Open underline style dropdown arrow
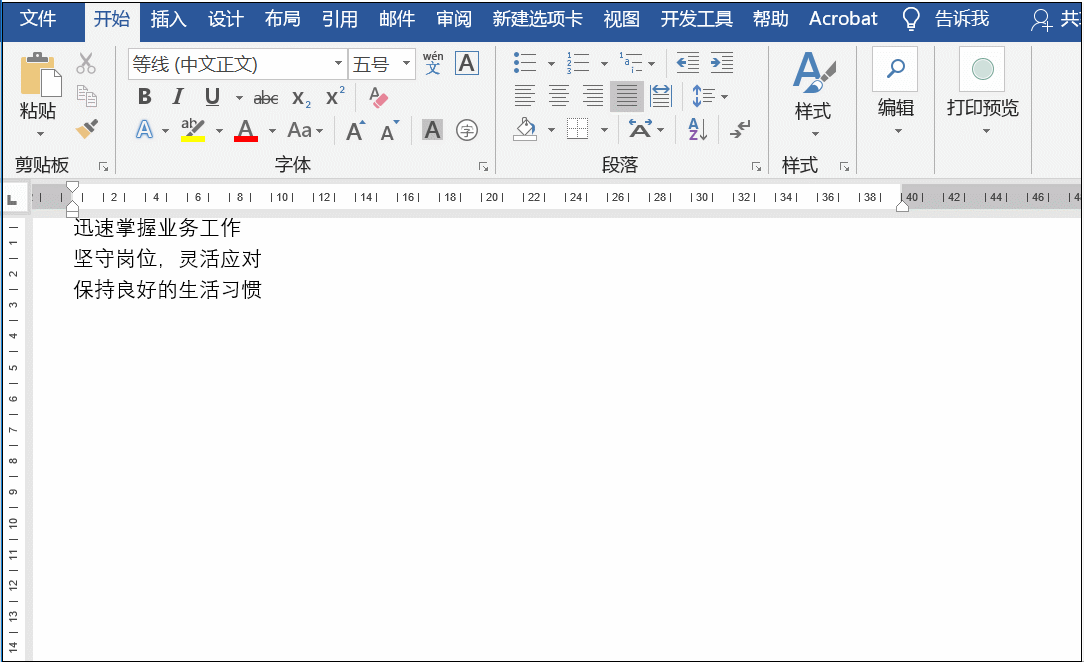Image resolution: width=1084 pixels, height=662 pixels. [x=239, y=97]
